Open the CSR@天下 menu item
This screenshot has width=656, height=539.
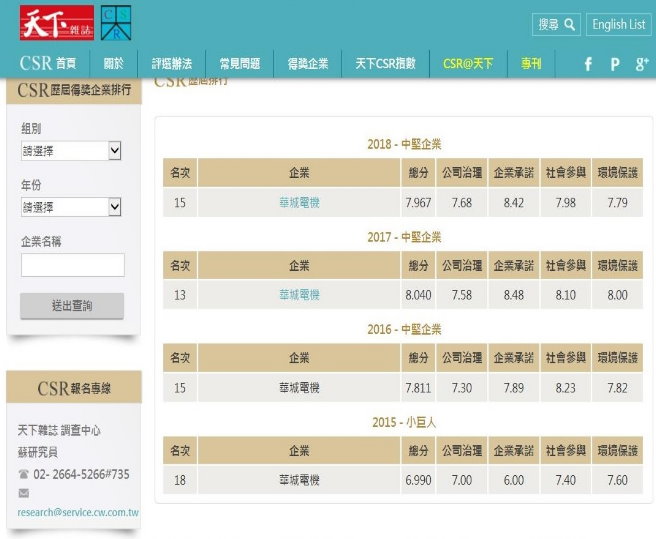pyautogui.click(x=468, y=64)
